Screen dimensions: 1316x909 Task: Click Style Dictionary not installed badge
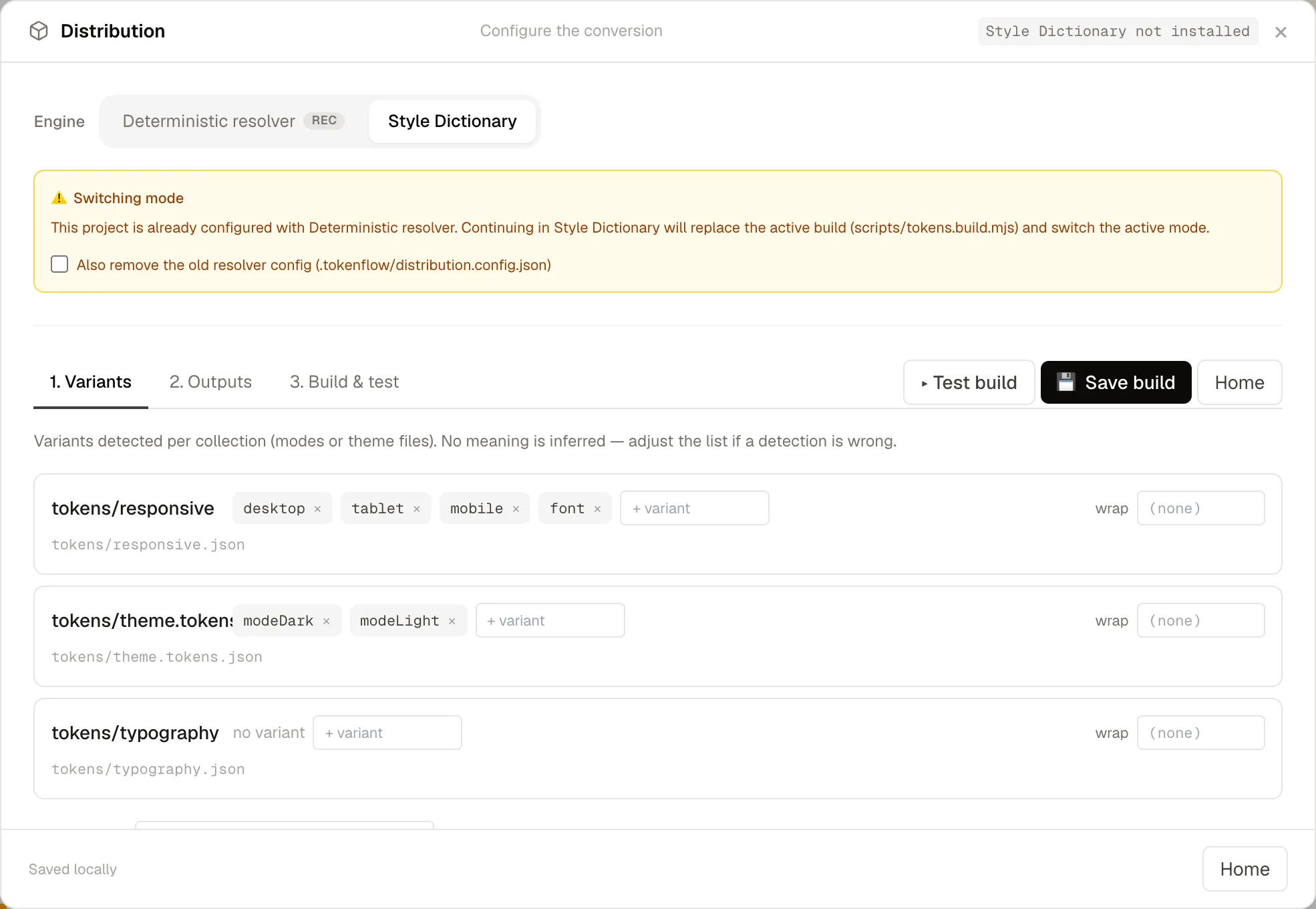(1118, 31)
